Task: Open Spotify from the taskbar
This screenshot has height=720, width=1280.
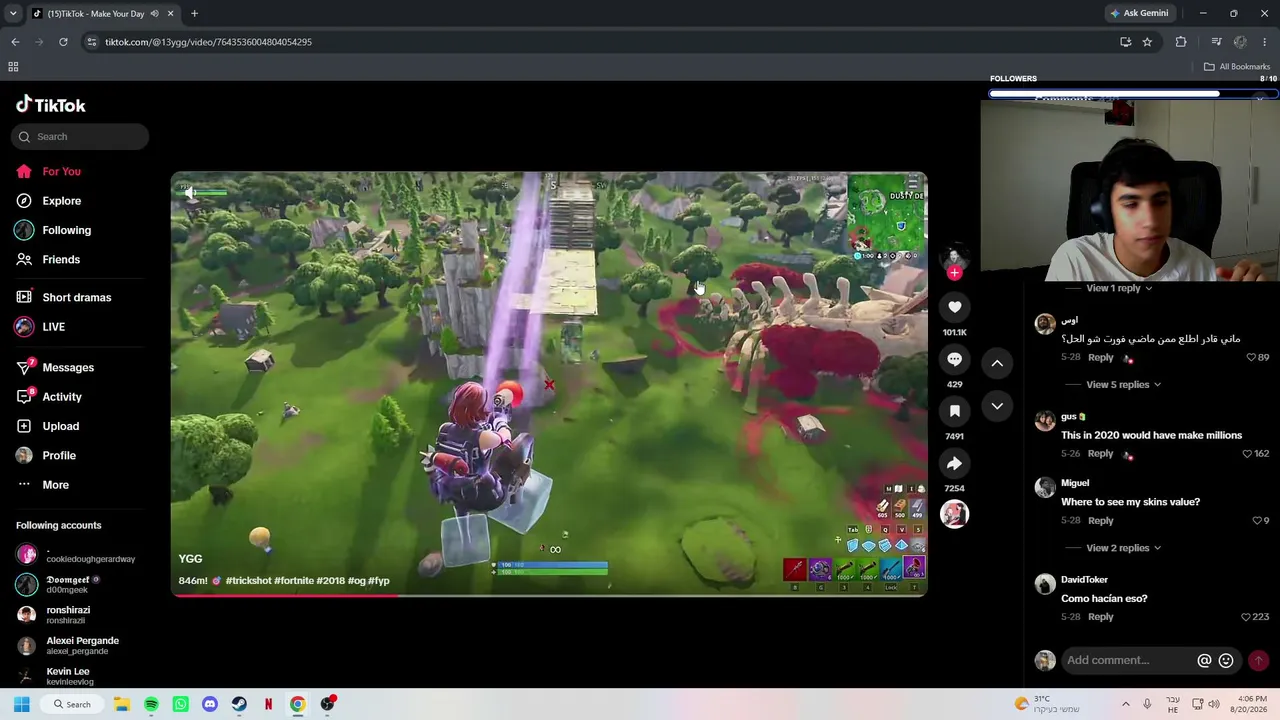Action: click(151, 704)
